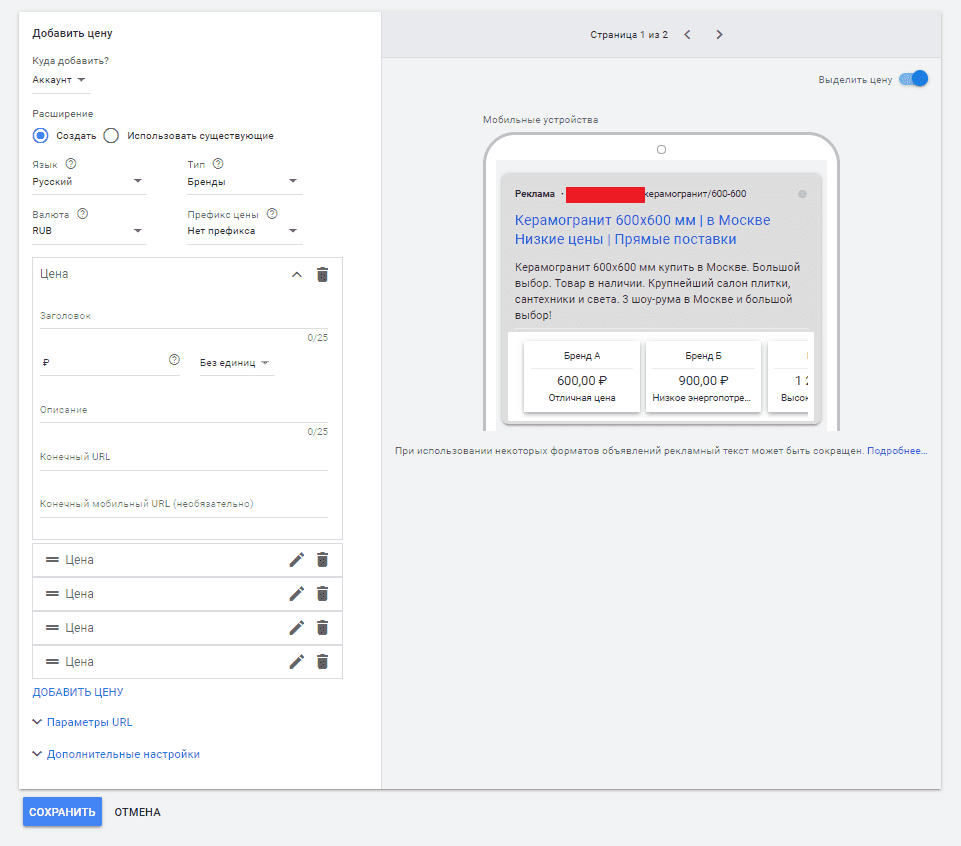Open help for Язык field
961x846 pixels.
71,164
